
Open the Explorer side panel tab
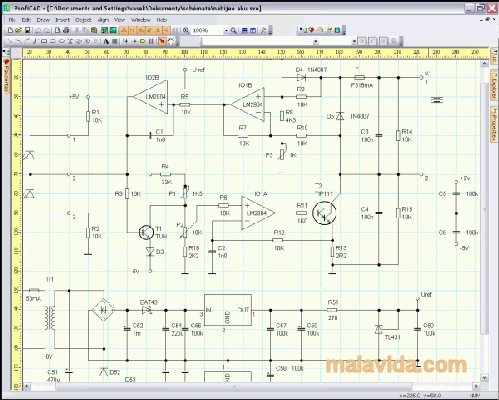[x=494, y=84]
